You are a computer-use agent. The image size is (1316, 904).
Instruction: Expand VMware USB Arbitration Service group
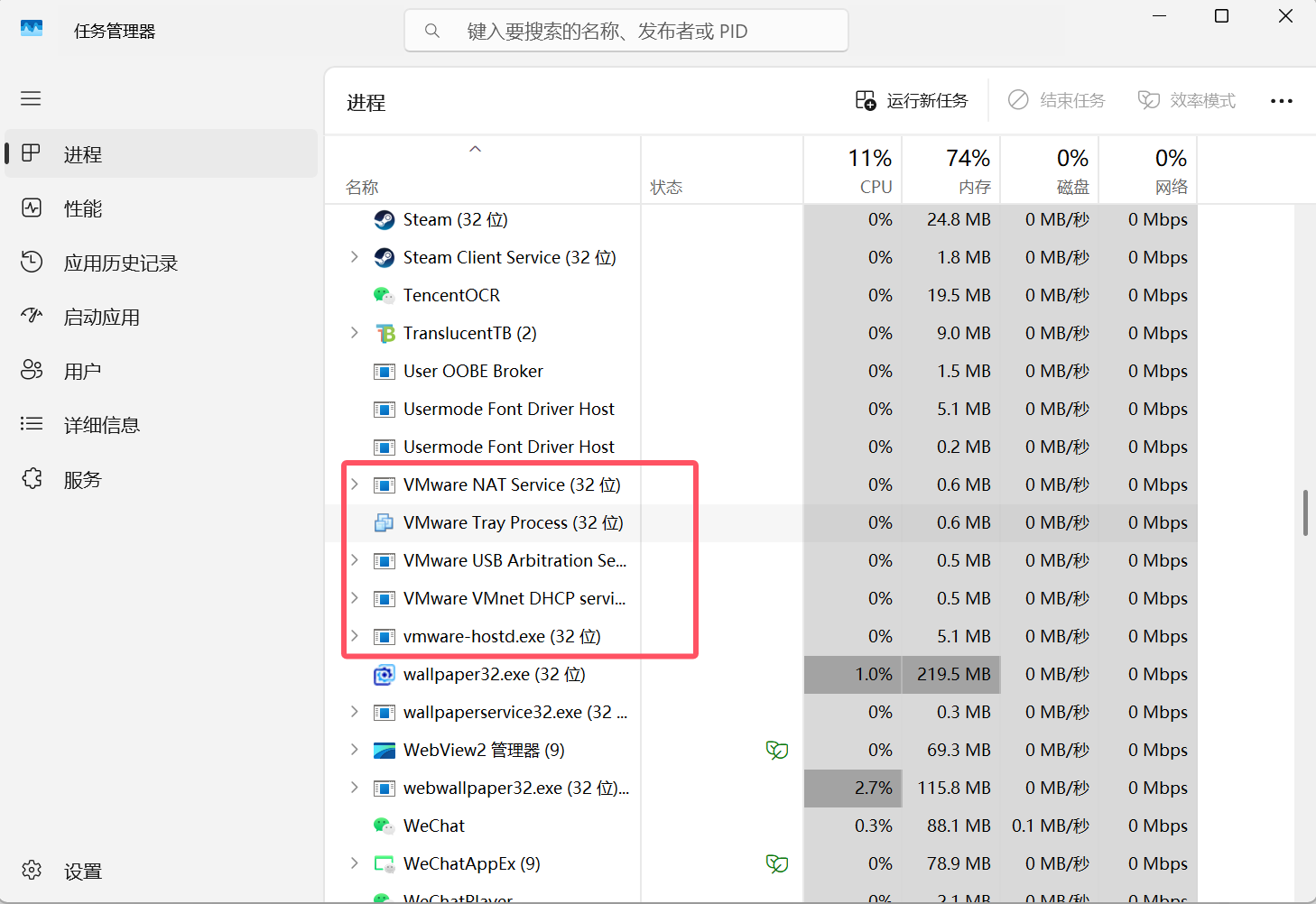pyautogui.click(x=355, y=560)
